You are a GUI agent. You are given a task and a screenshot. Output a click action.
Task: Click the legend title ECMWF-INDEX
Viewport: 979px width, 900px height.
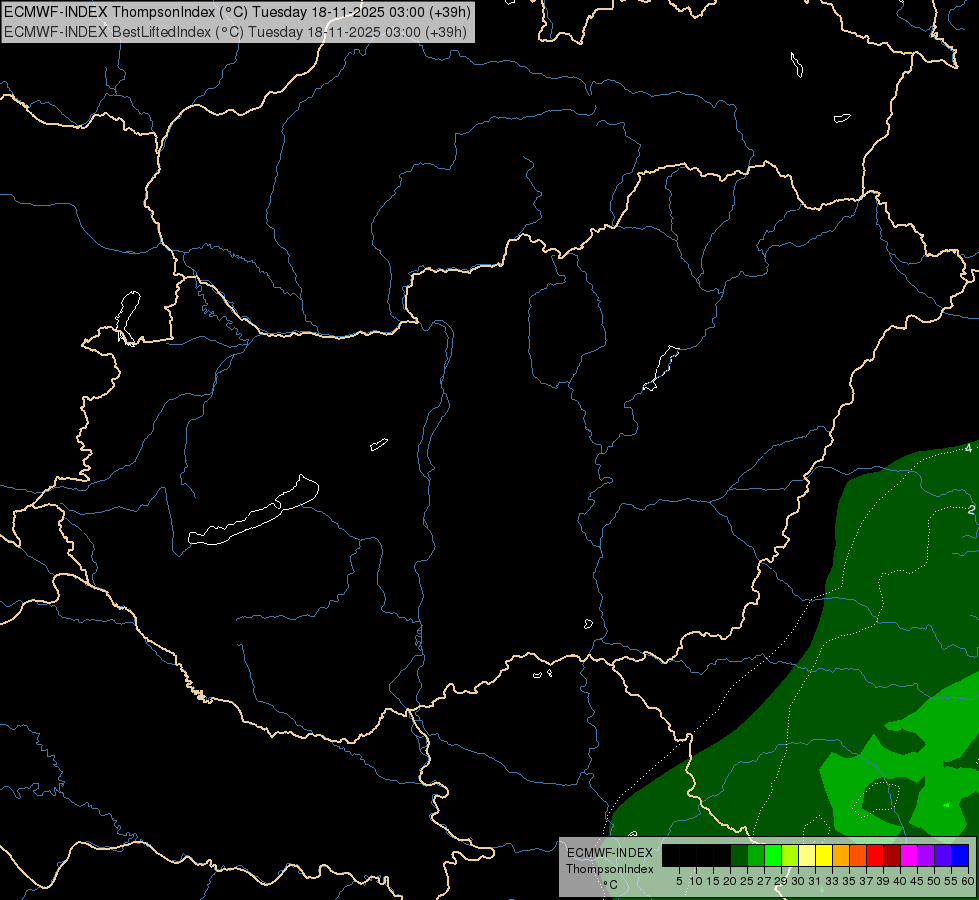(x=609, y=853)
